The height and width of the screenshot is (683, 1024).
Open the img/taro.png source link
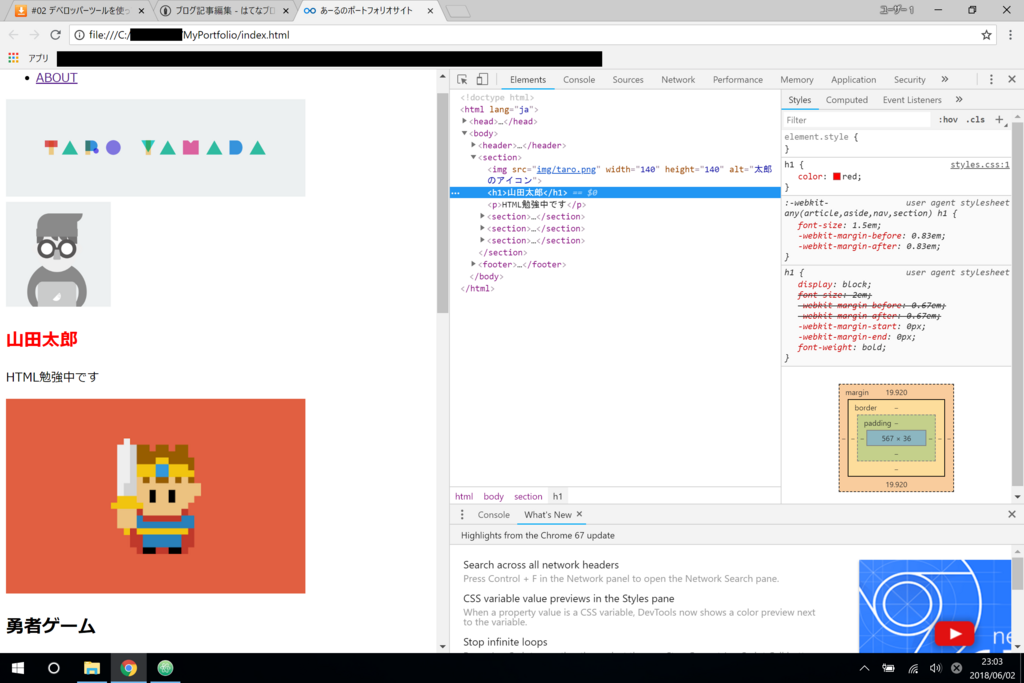coord(566,169)
